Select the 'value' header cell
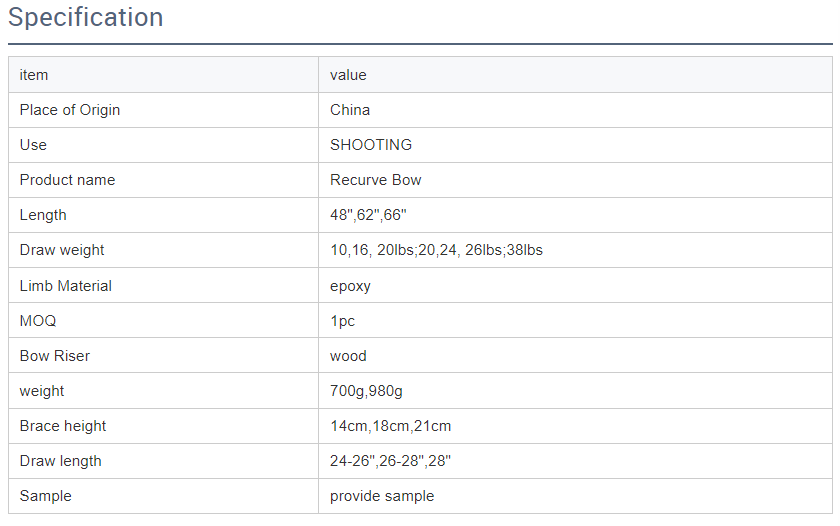Screen dimensions: 840x526 348,75
